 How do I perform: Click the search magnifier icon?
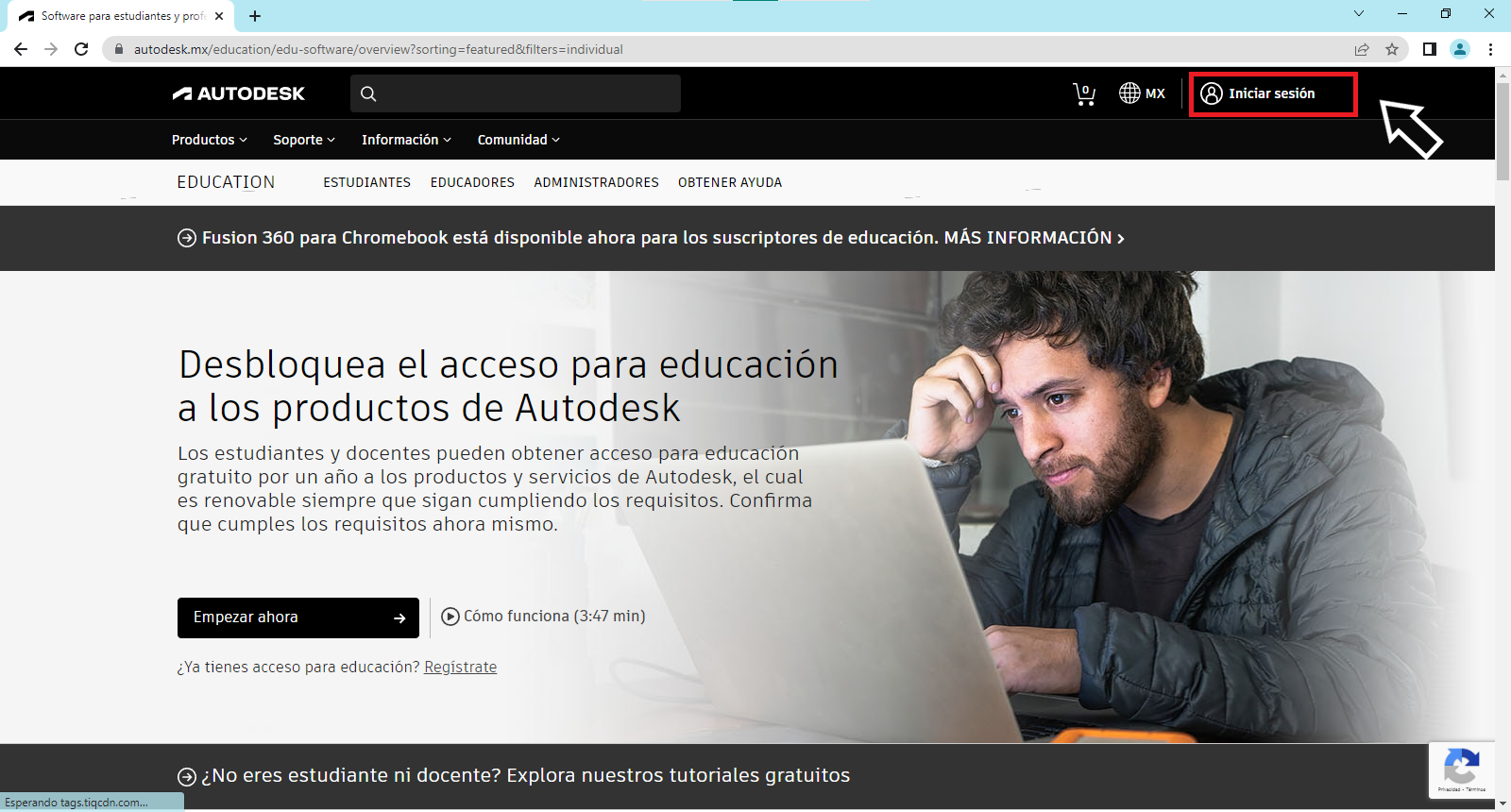pos(368,93)
